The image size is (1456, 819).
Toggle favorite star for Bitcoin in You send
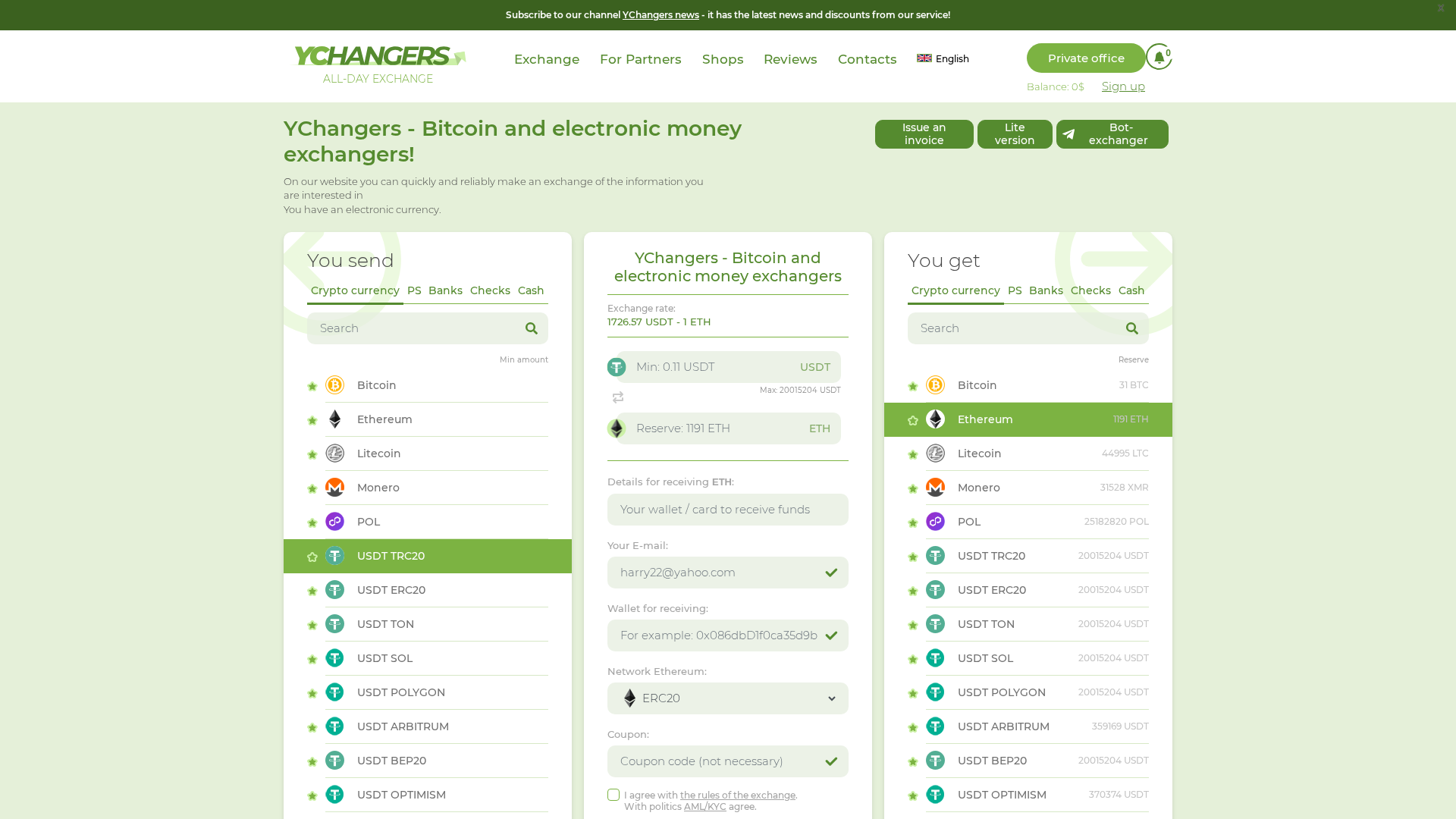pyautogui.click(x=312, y=387)
